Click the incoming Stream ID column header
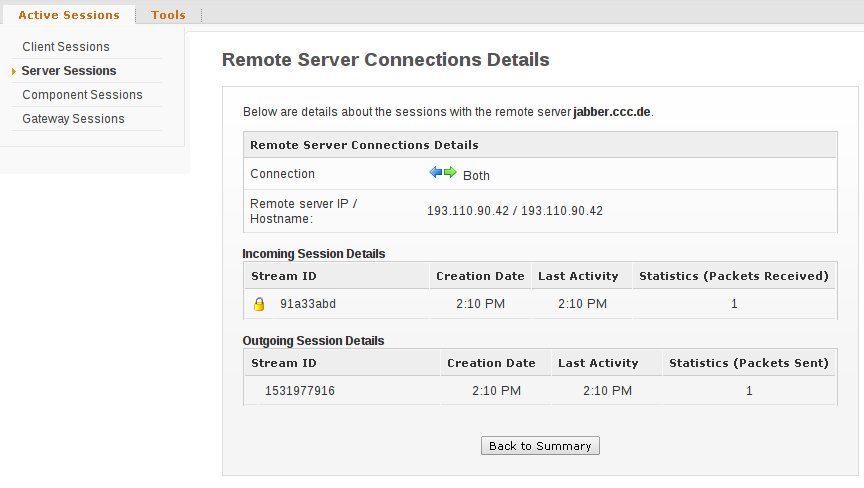 tap(284, 276)
